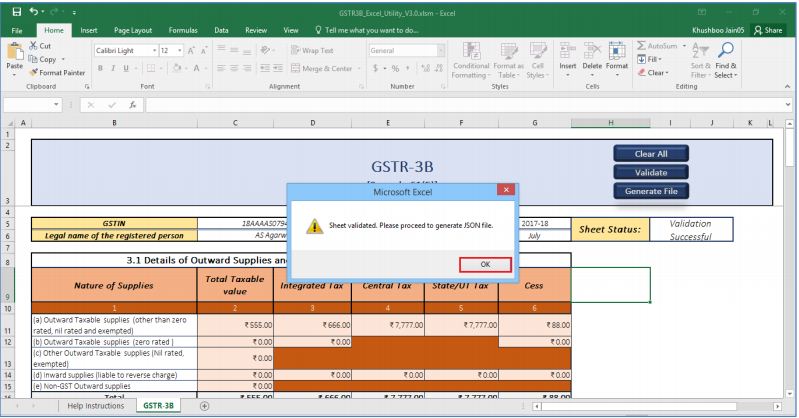Image resolution: width=799 pixels, height=418 pixels.
Task: Click into the formula bar
Action: [x=464, y=105]
